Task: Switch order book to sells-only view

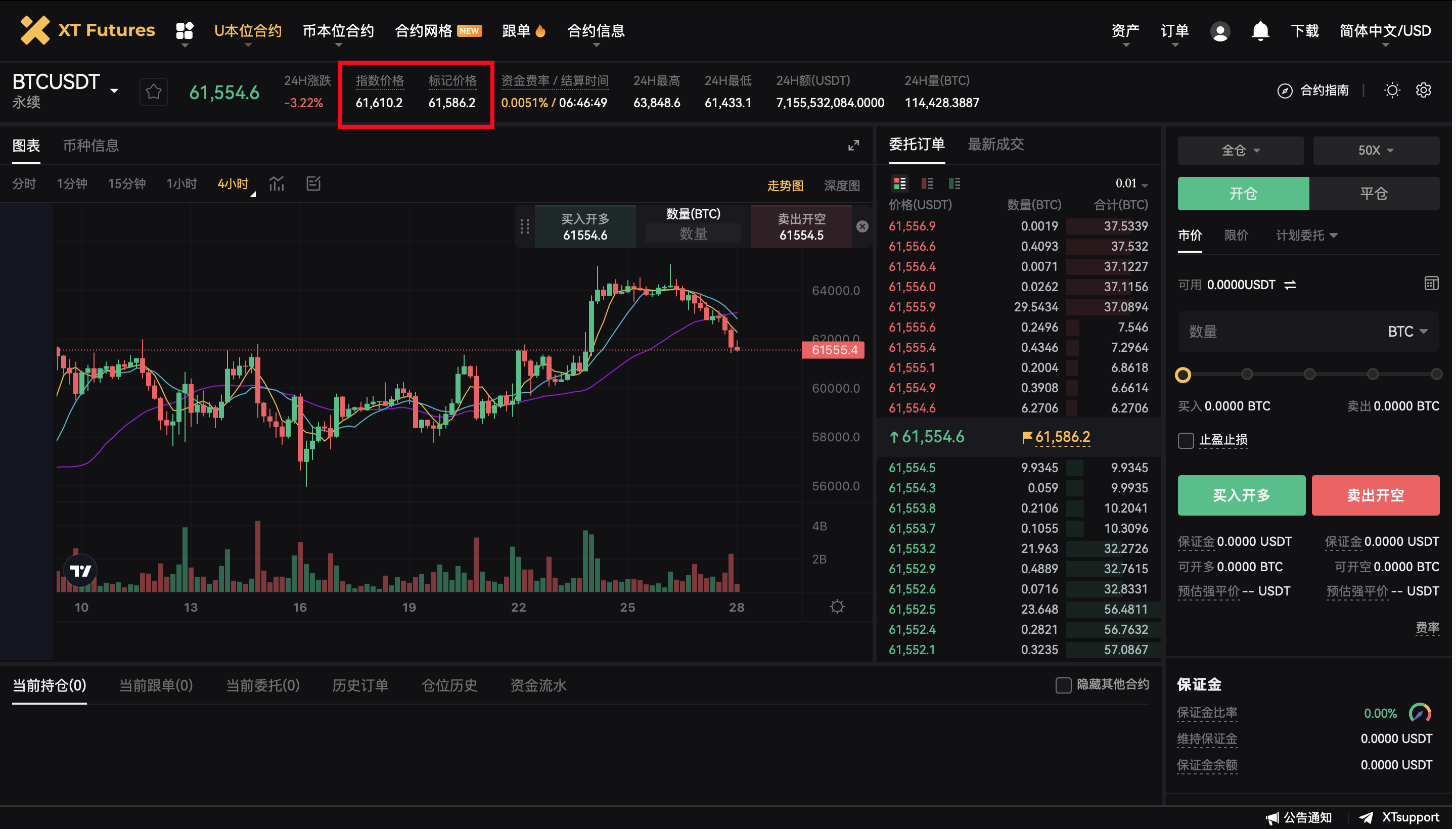Action: (x=927, y=183)
